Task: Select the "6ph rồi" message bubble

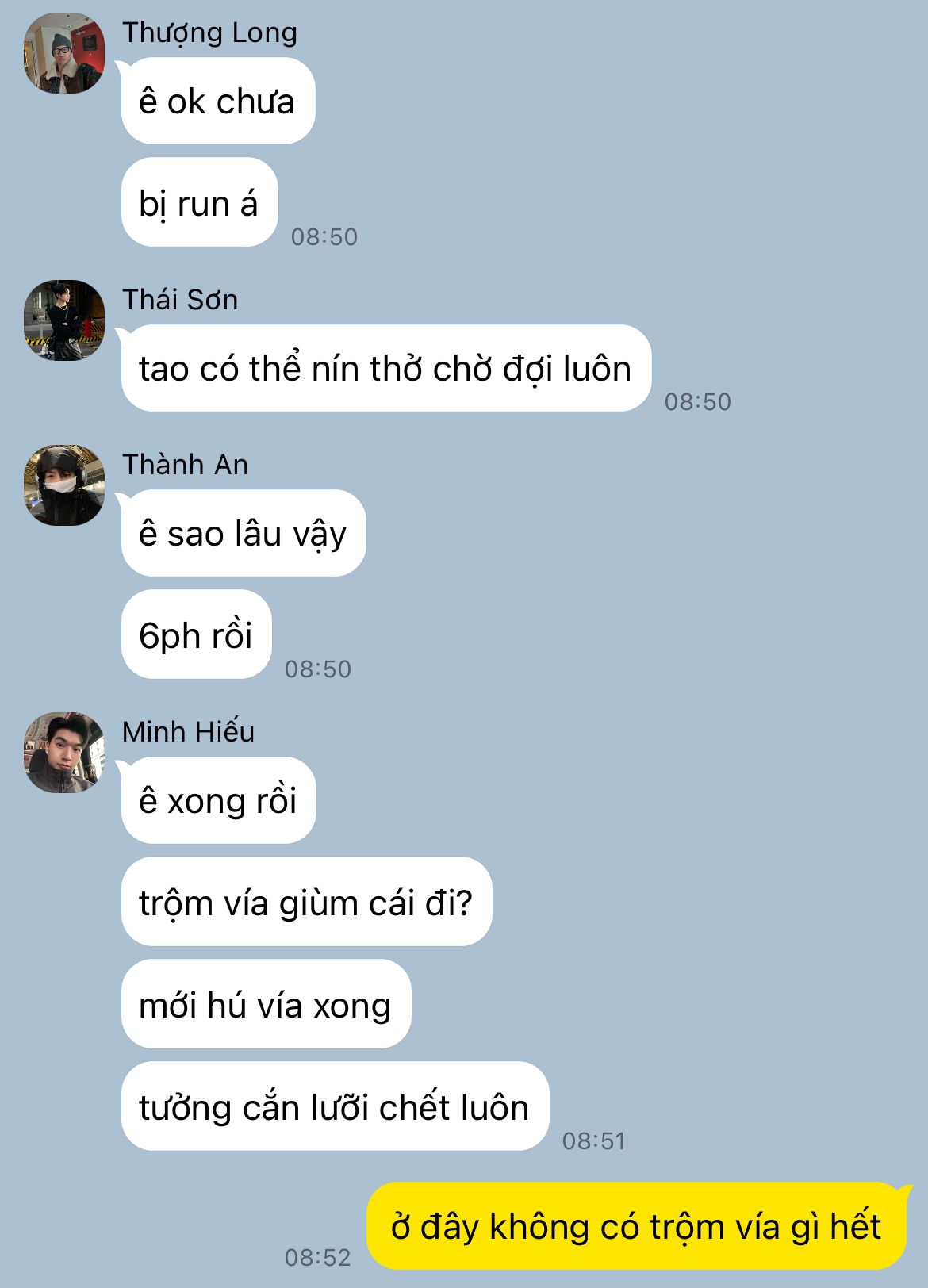Action: tap(197, 634)
